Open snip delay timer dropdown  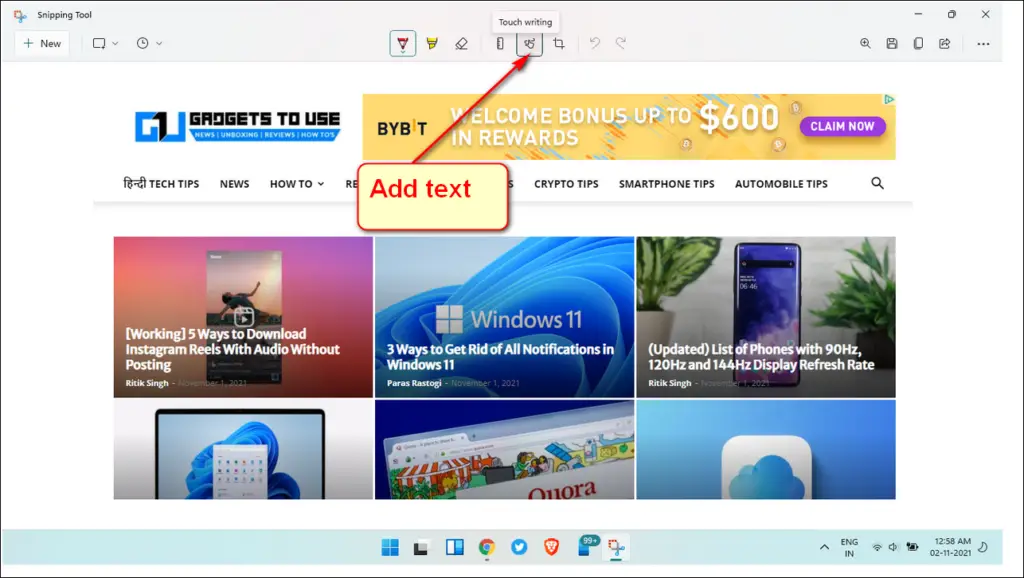coord(149,43)
